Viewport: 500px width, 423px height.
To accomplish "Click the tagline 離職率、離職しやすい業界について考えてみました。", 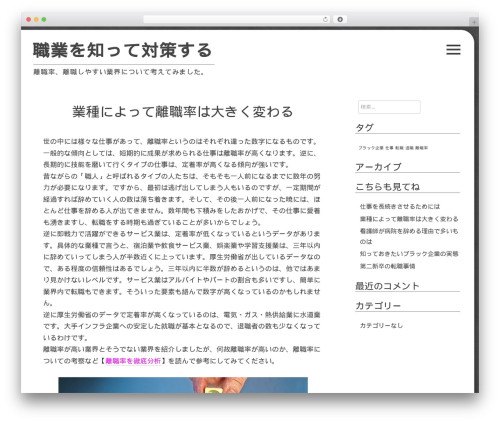I will pos(119,72).
